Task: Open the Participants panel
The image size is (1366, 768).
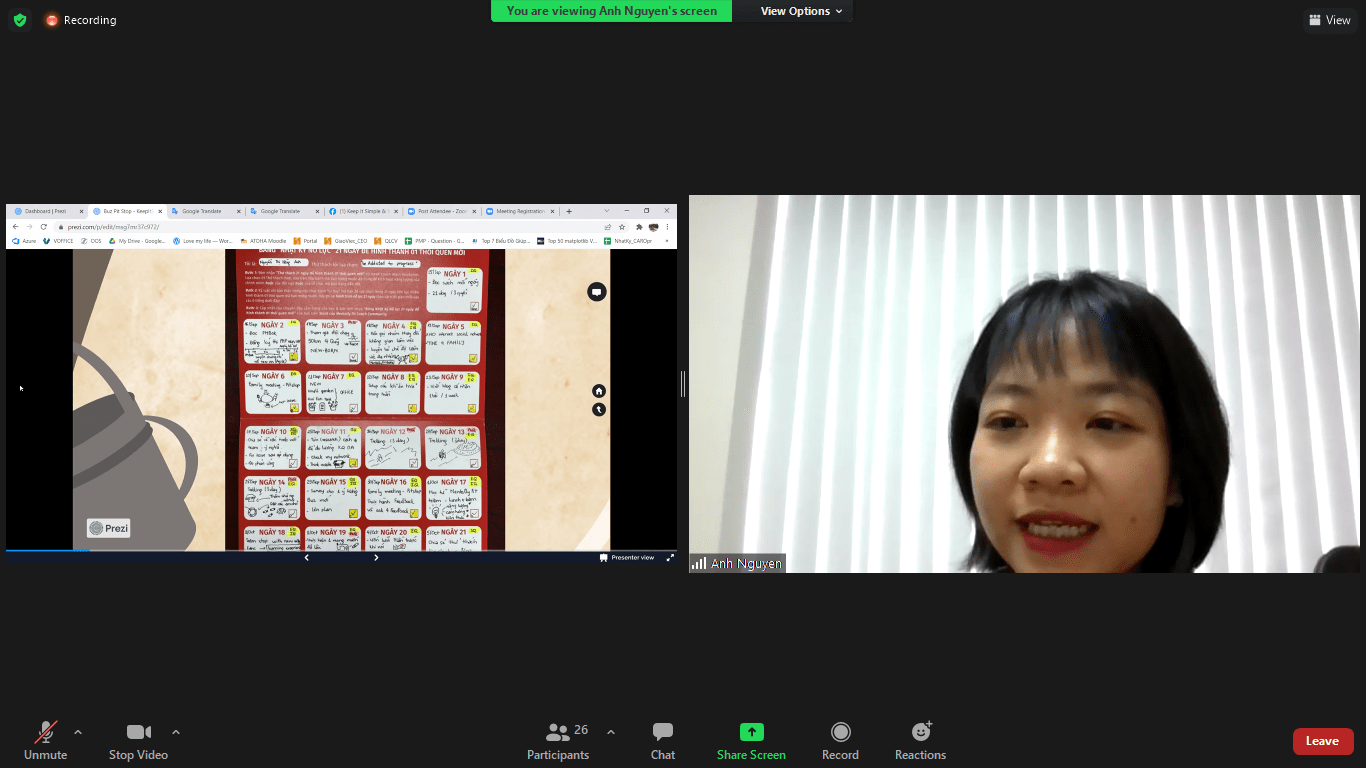Action: (x=558, y=741)
